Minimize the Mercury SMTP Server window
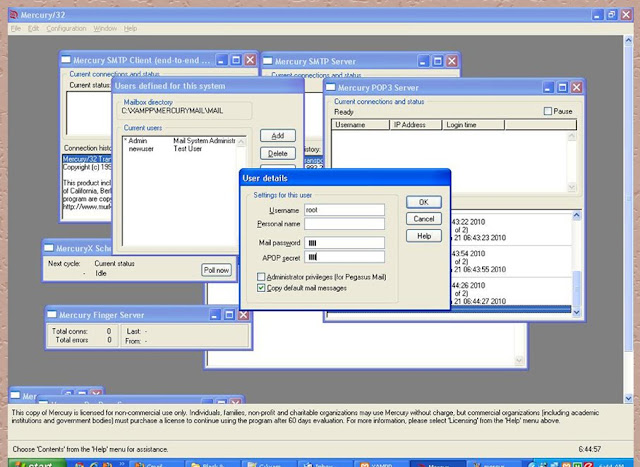This screenshot has width=640, height=467. pyautogui.click(x=423, y=62)
